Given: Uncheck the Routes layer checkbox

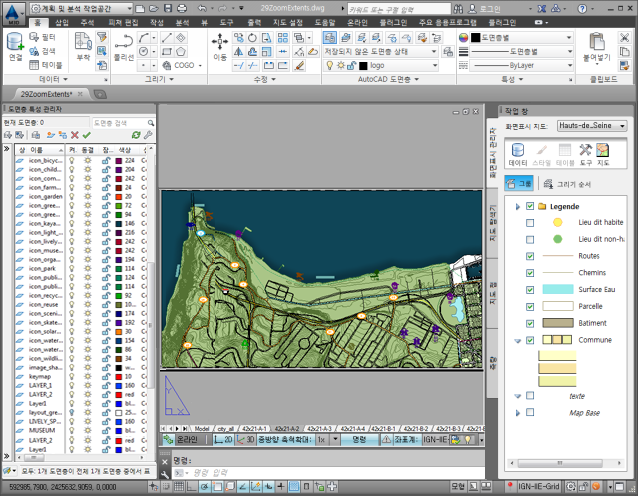Looking at the screenshot, I should point(530,256).
